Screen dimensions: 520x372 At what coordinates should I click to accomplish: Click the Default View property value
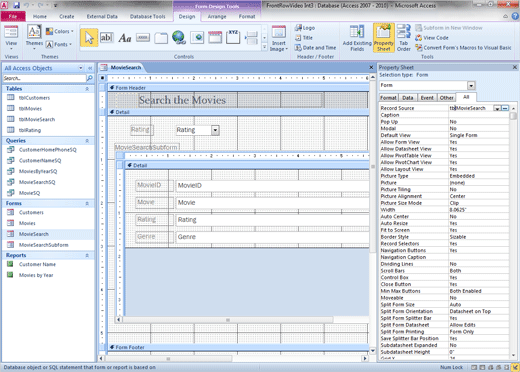pyautogui.click(x=478, y=135)
